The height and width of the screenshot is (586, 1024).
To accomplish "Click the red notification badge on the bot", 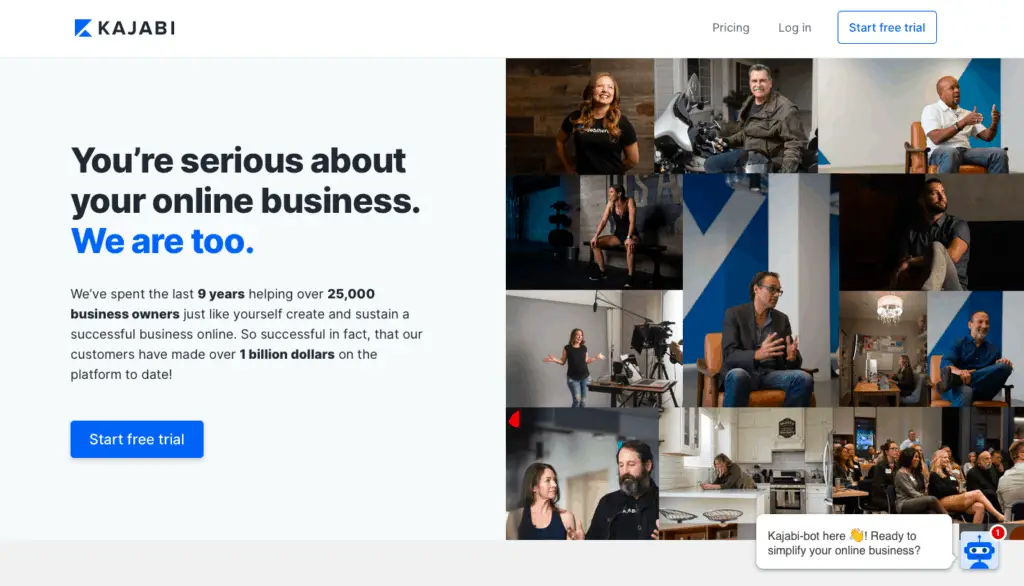I will point(997,532).
